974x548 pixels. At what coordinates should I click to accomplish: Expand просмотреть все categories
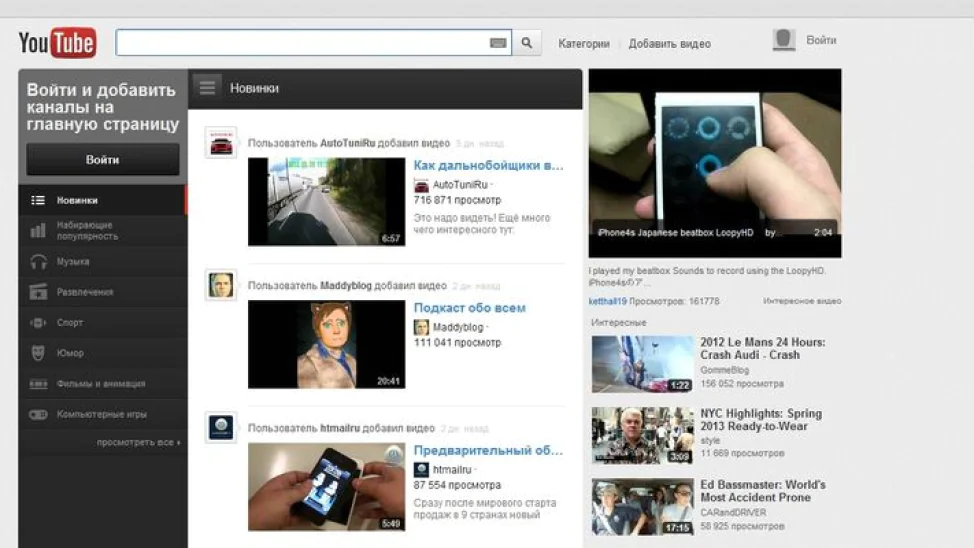pyautogui.click(x=139, y=442)
